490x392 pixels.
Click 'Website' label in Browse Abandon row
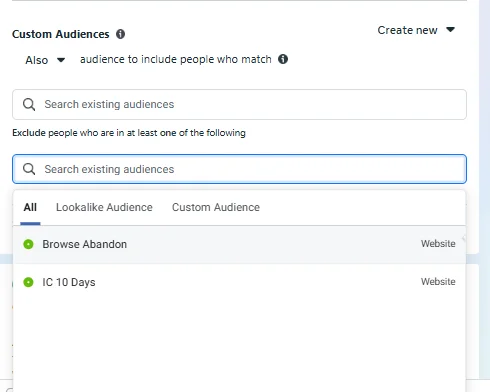tap(438, 244)
